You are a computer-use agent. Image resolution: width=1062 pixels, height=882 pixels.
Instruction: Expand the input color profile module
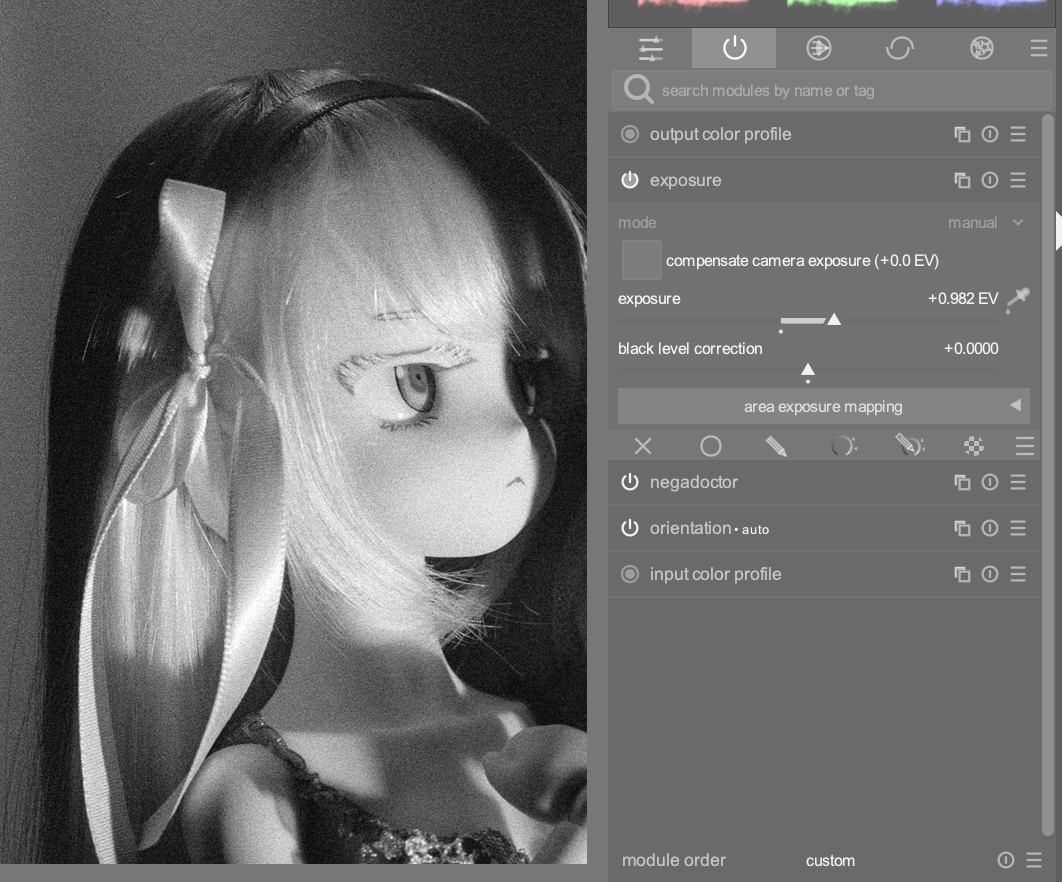pos(715,574)
